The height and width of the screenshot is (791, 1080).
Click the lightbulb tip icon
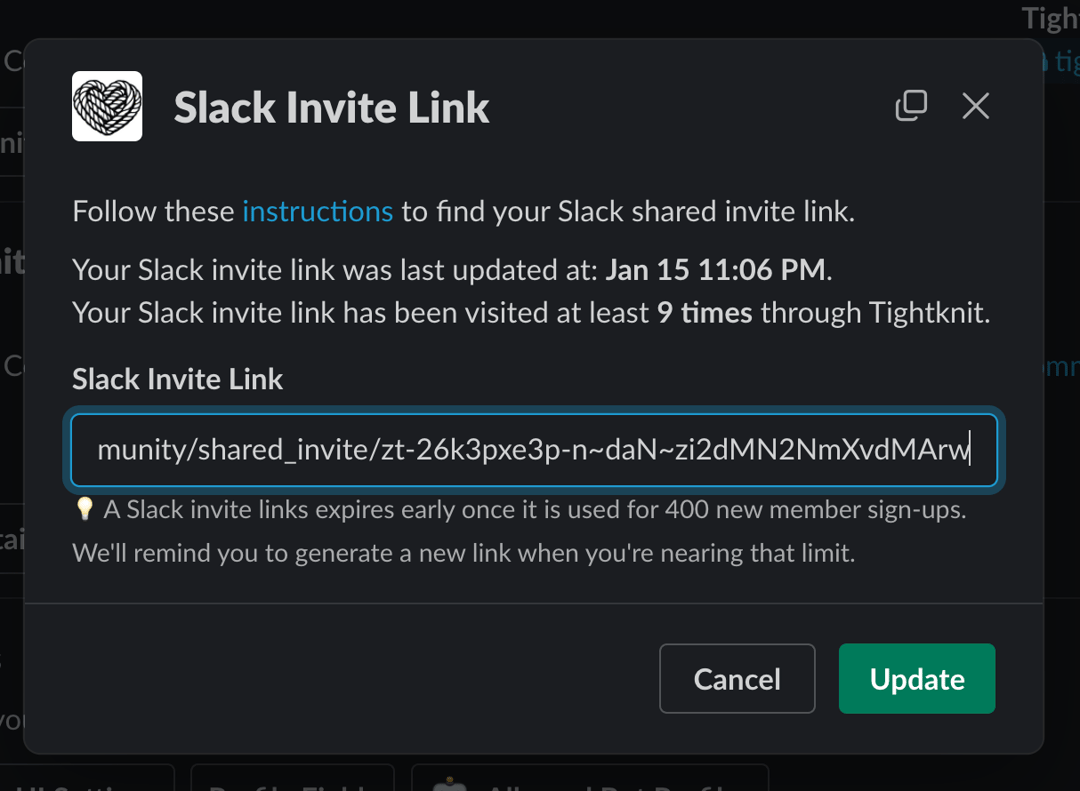[x=83, y=509]
